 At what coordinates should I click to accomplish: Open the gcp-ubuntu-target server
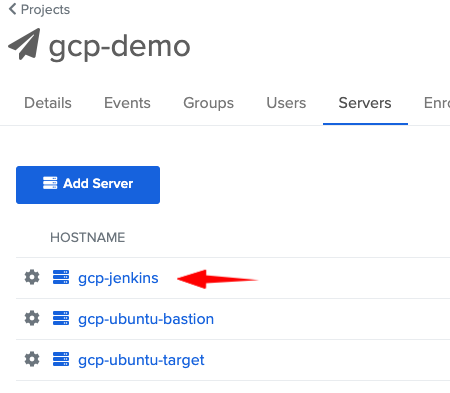click(141, 360)
